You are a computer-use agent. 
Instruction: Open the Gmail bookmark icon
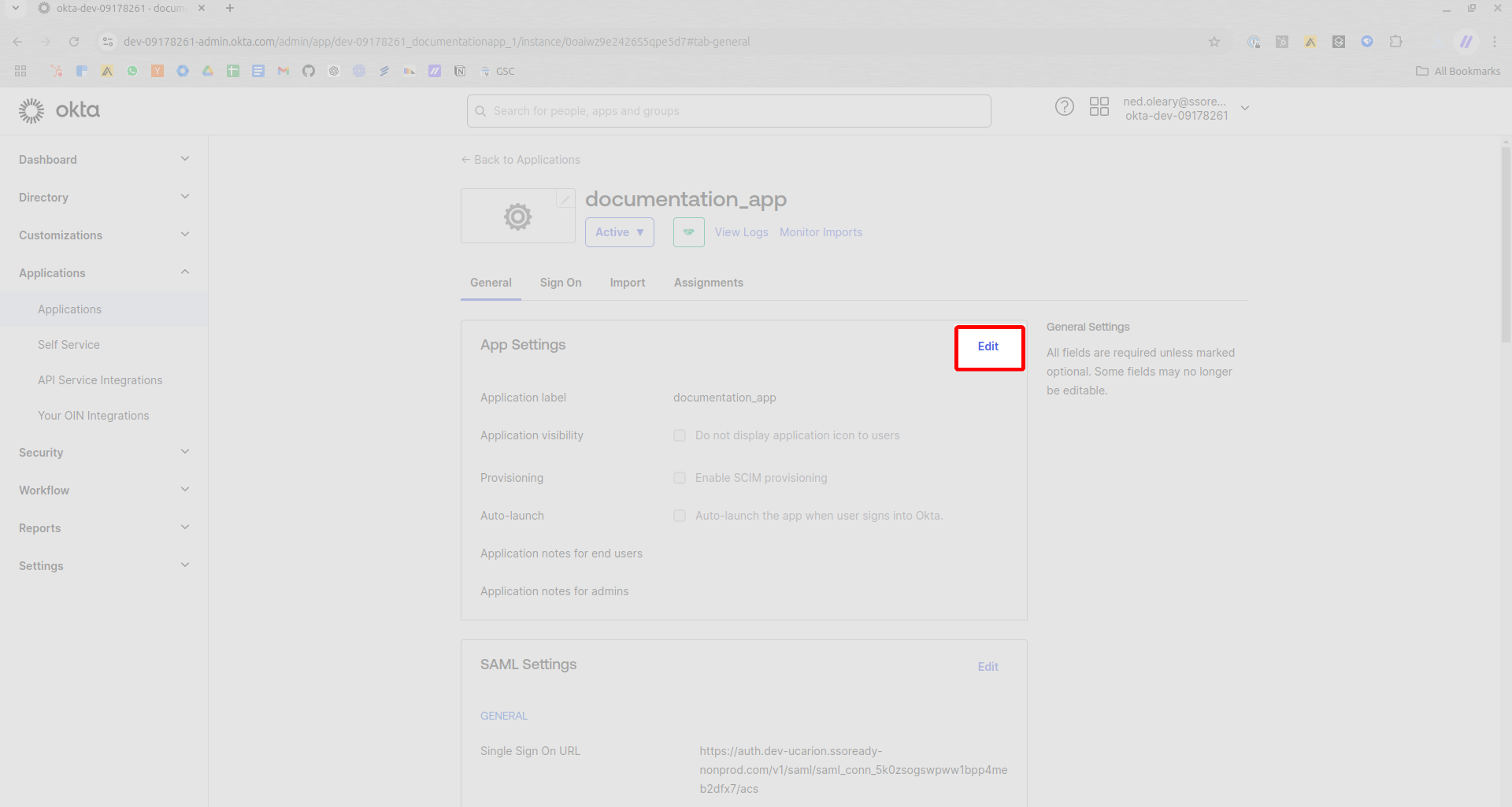tap(283, 71)
